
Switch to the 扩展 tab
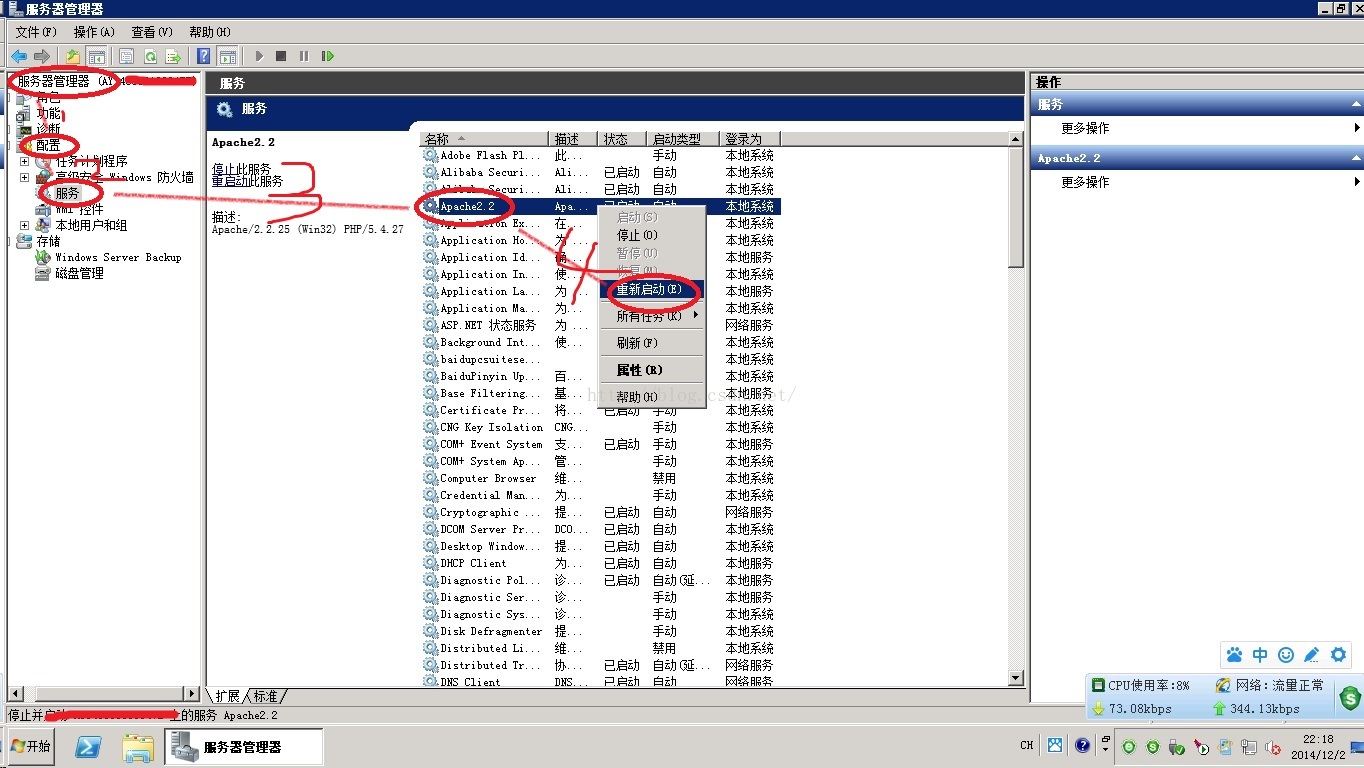227,696
